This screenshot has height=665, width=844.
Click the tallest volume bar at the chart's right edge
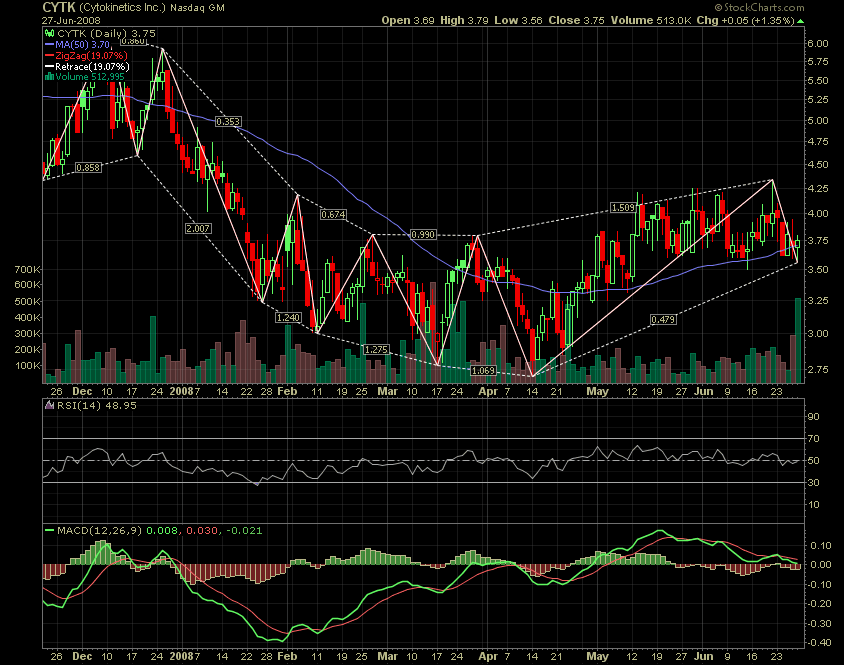[798, 340]
